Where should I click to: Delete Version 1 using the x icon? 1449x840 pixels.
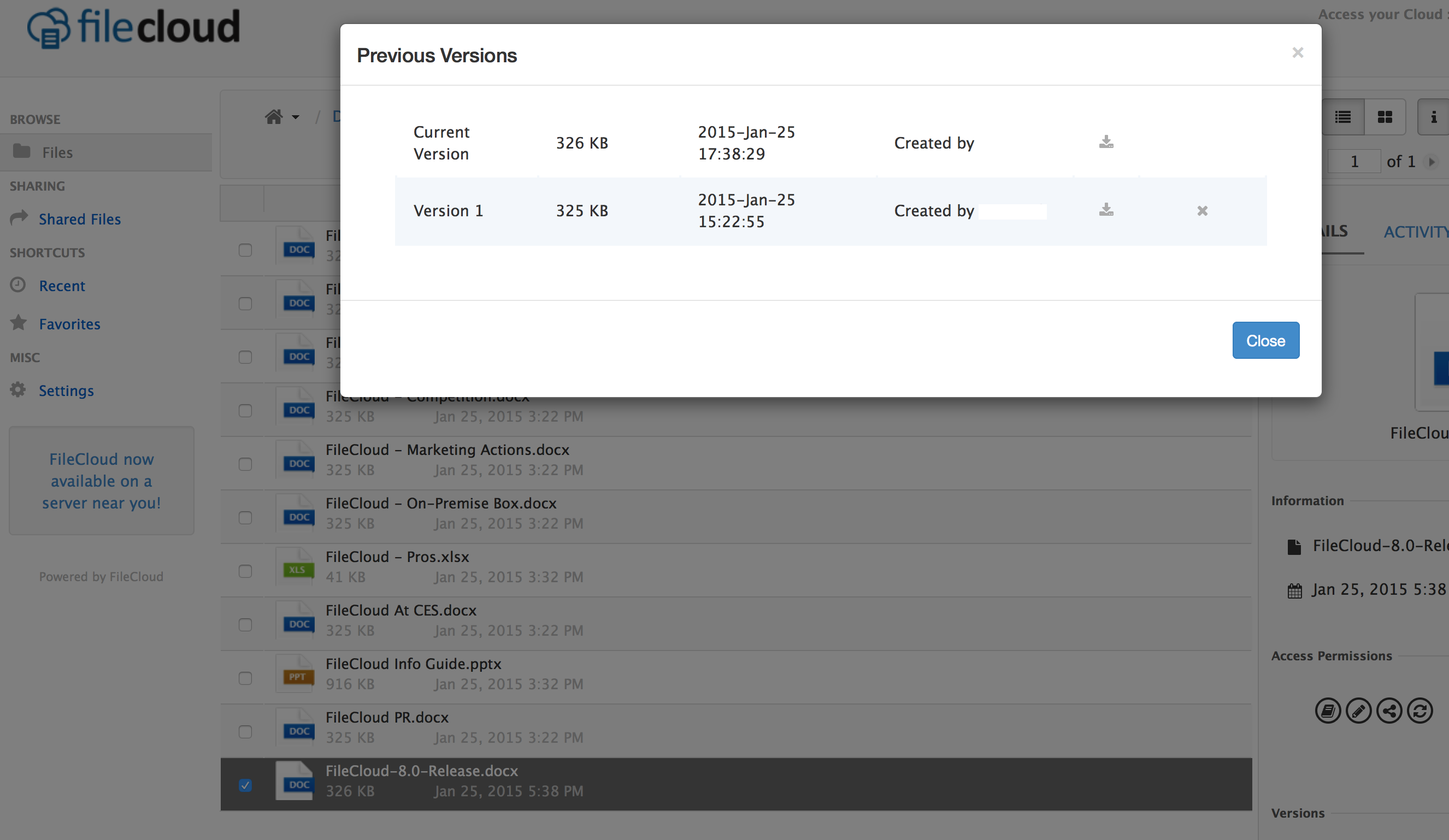(x=1203, y=211)
